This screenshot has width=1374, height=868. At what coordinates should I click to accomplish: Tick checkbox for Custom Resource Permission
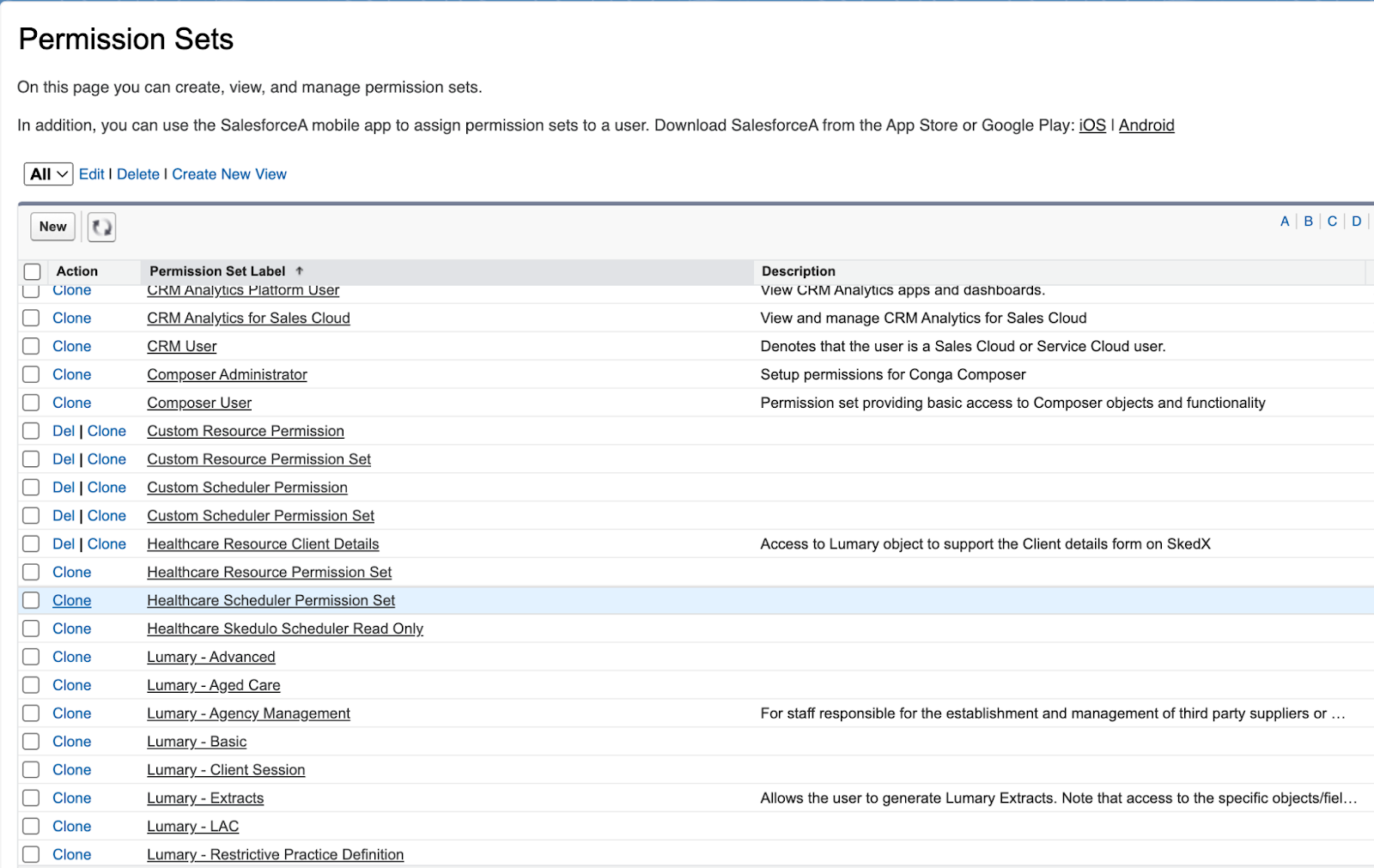click(31, 431)
